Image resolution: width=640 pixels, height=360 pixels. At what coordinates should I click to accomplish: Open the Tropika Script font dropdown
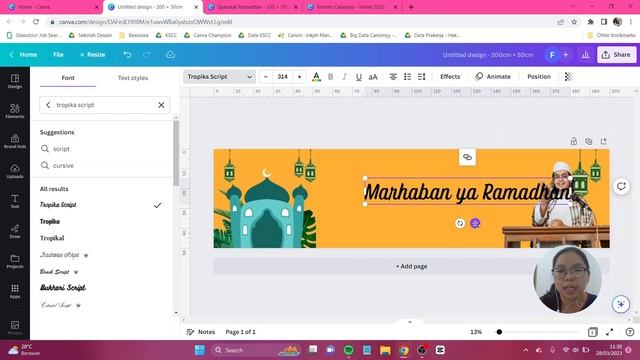pyautogui.click(x=219, y=77)
